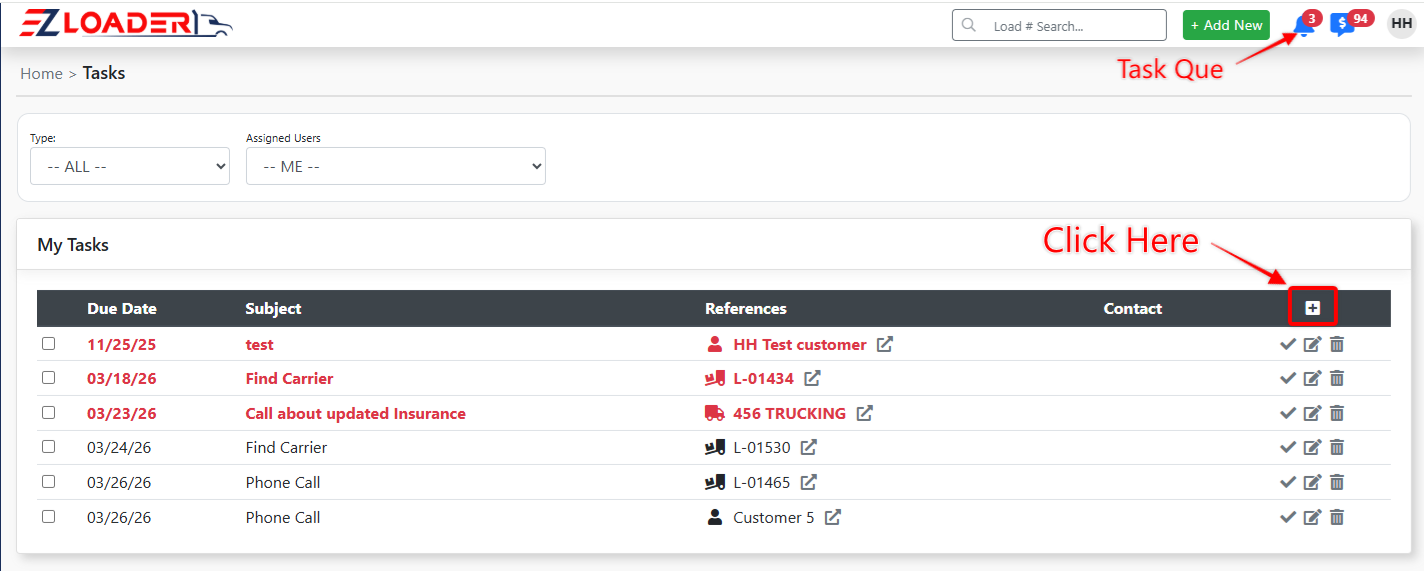The width and height of the screenshot is (1424, 571).
Task: Open the Type filter dropdown
Action: tap(130, 166)
